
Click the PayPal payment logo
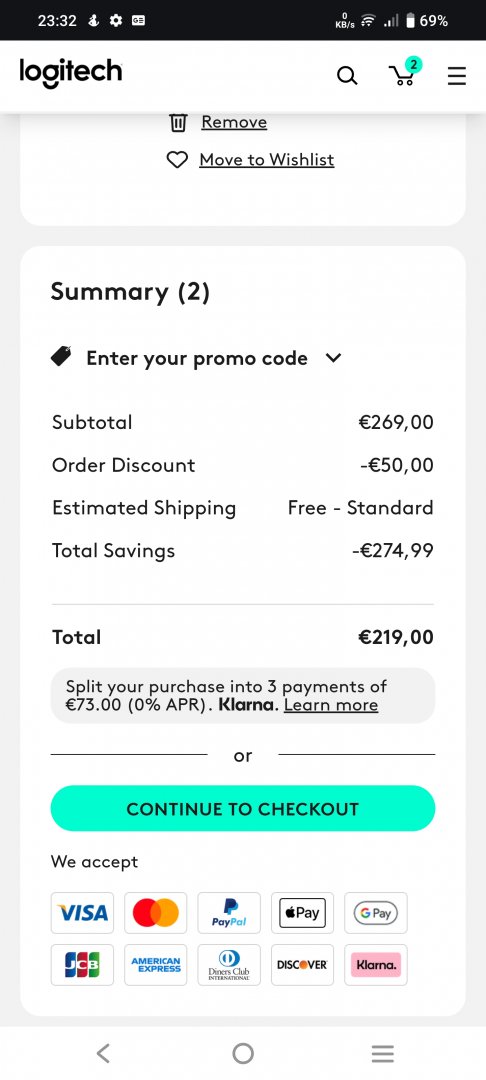click(x=229, y=913)
